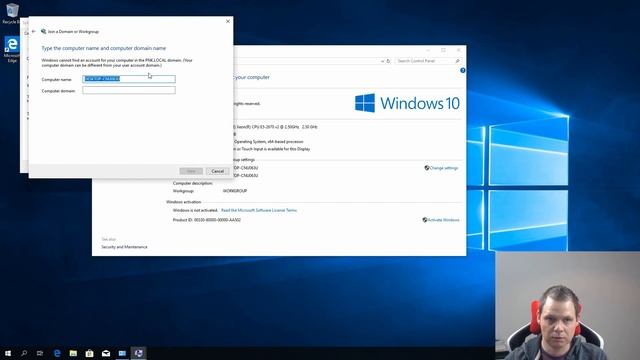Open Security and Maintenance link
The image size is (640, 360).
coord(124,247)
